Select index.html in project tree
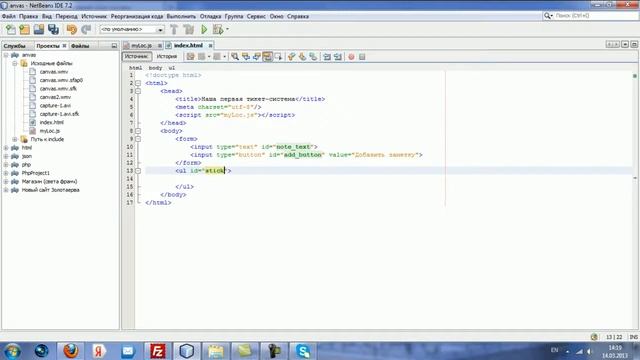Screen dimensions: 640x360 click(51, 122)
